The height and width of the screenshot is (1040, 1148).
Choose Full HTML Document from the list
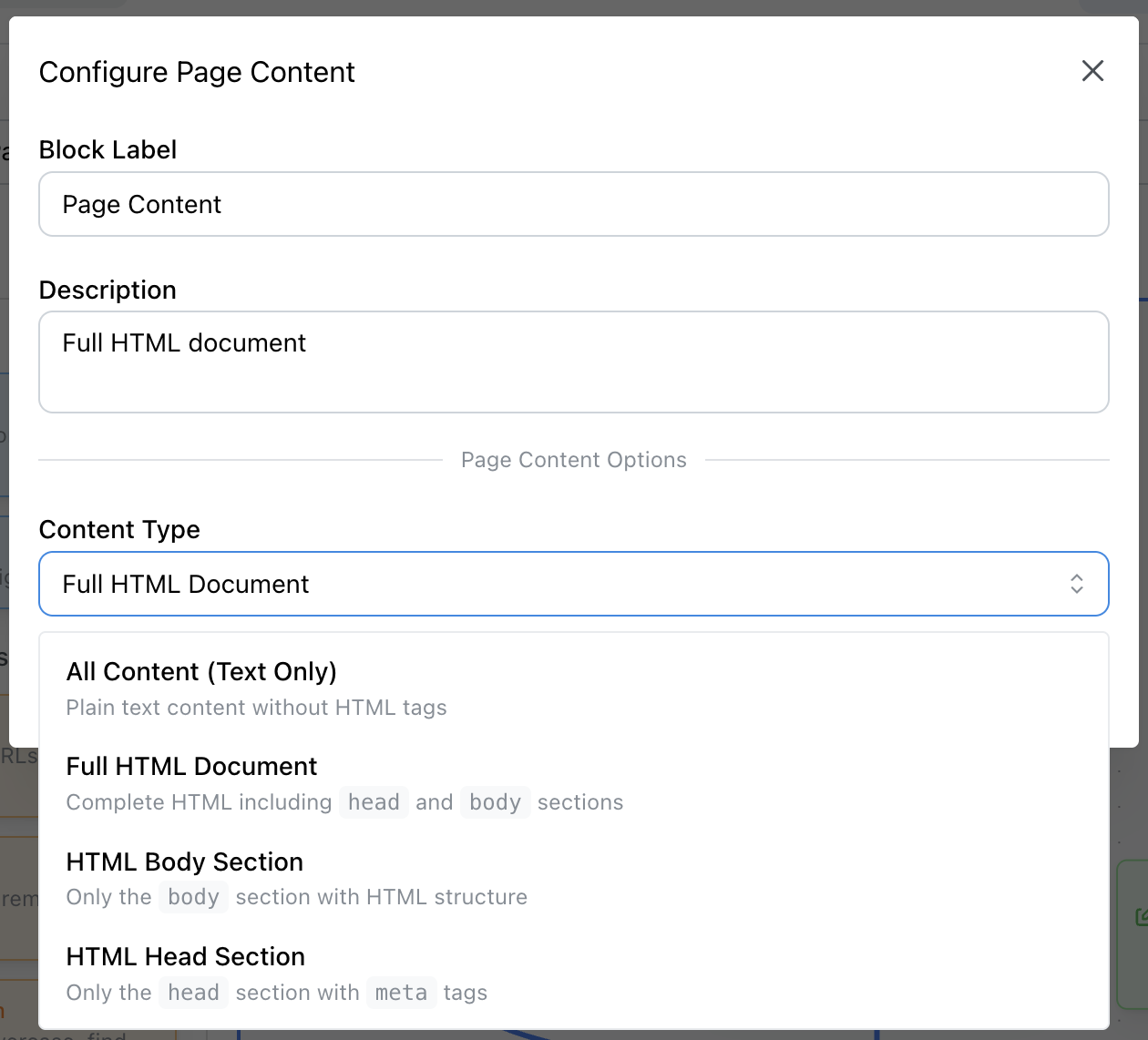click(191, 767)
